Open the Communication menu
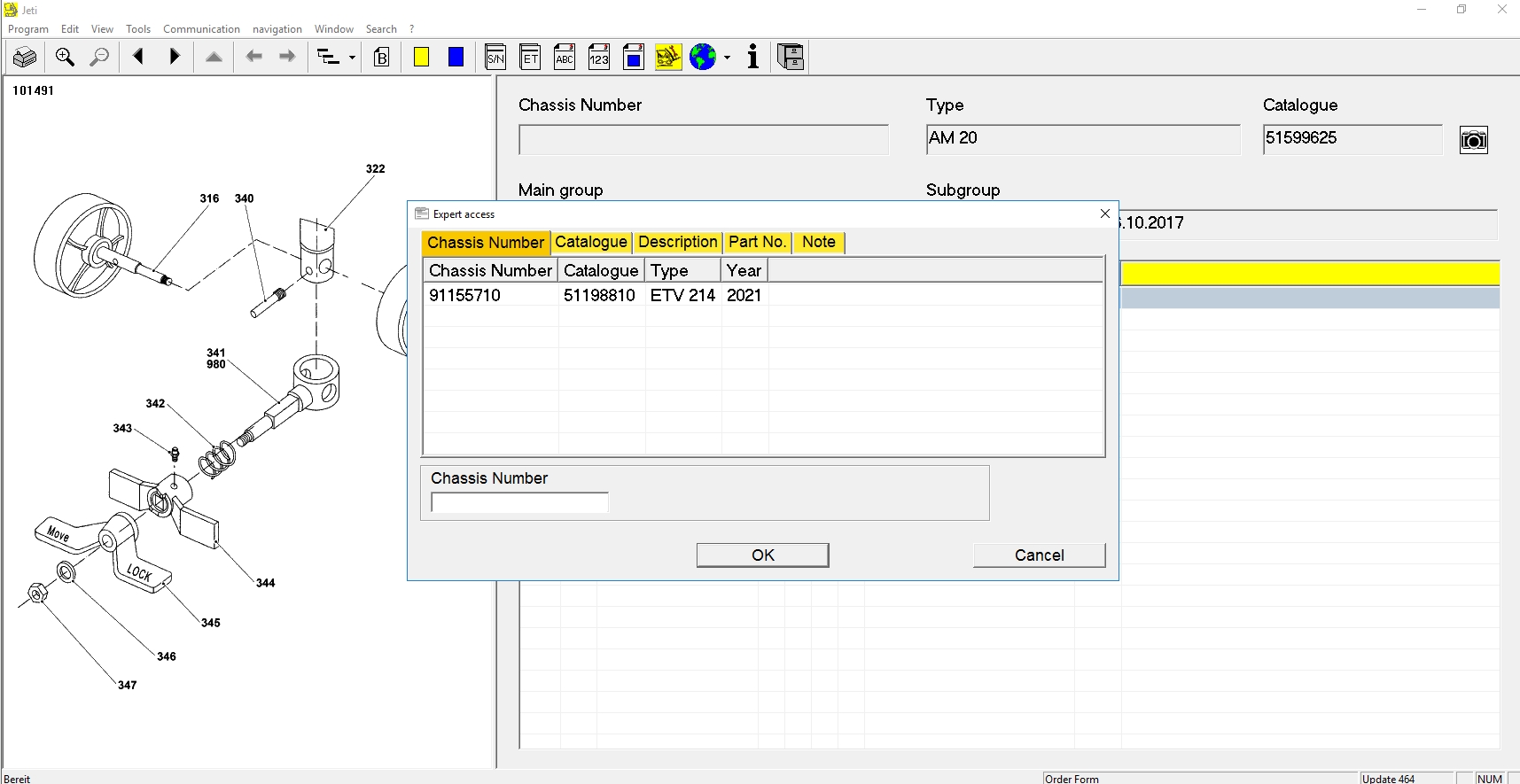This screenshot has width=1520, height=784. pos(201,29)
